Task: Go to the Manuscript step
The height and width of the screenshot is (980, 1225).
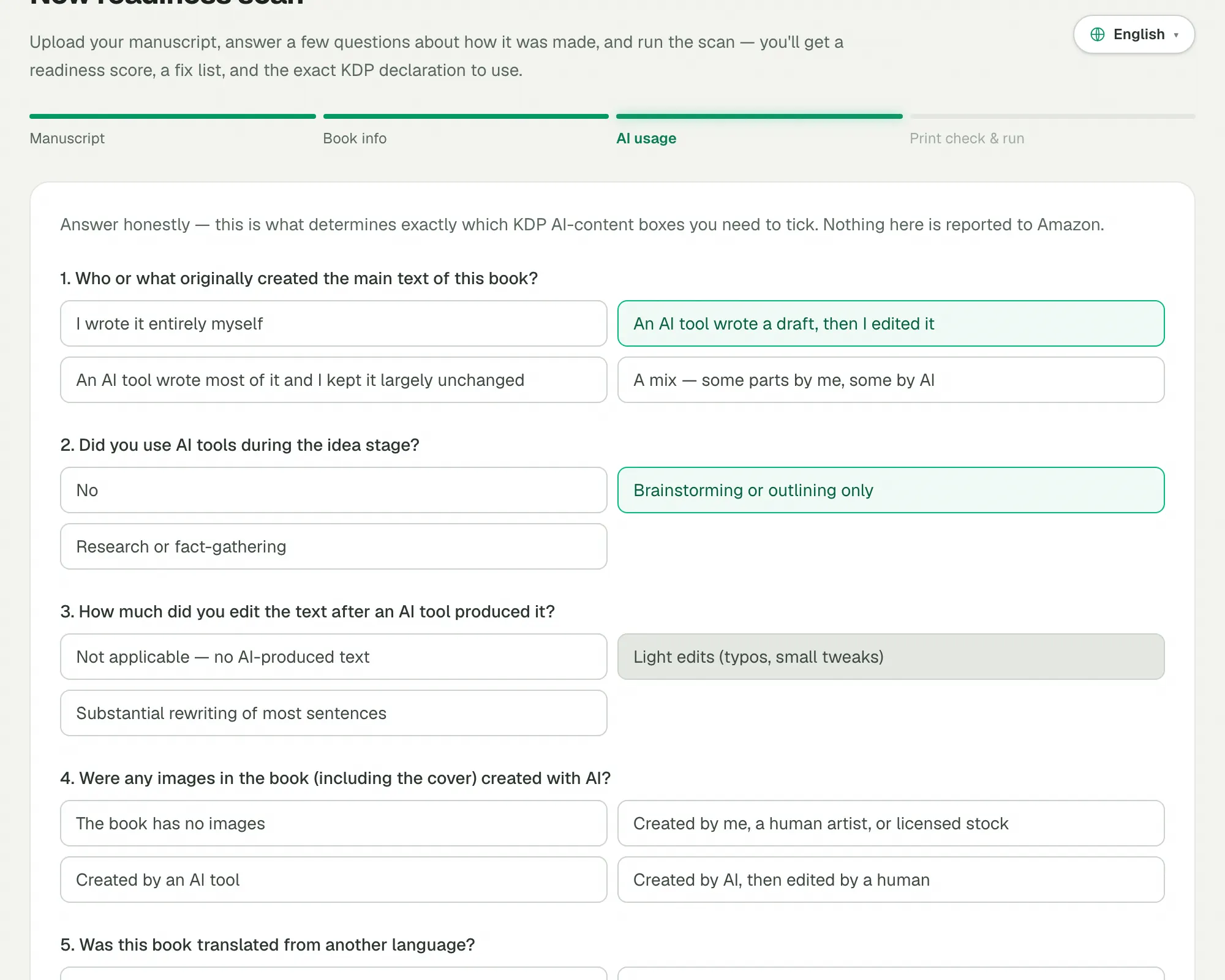Action: tap(67, 138)
